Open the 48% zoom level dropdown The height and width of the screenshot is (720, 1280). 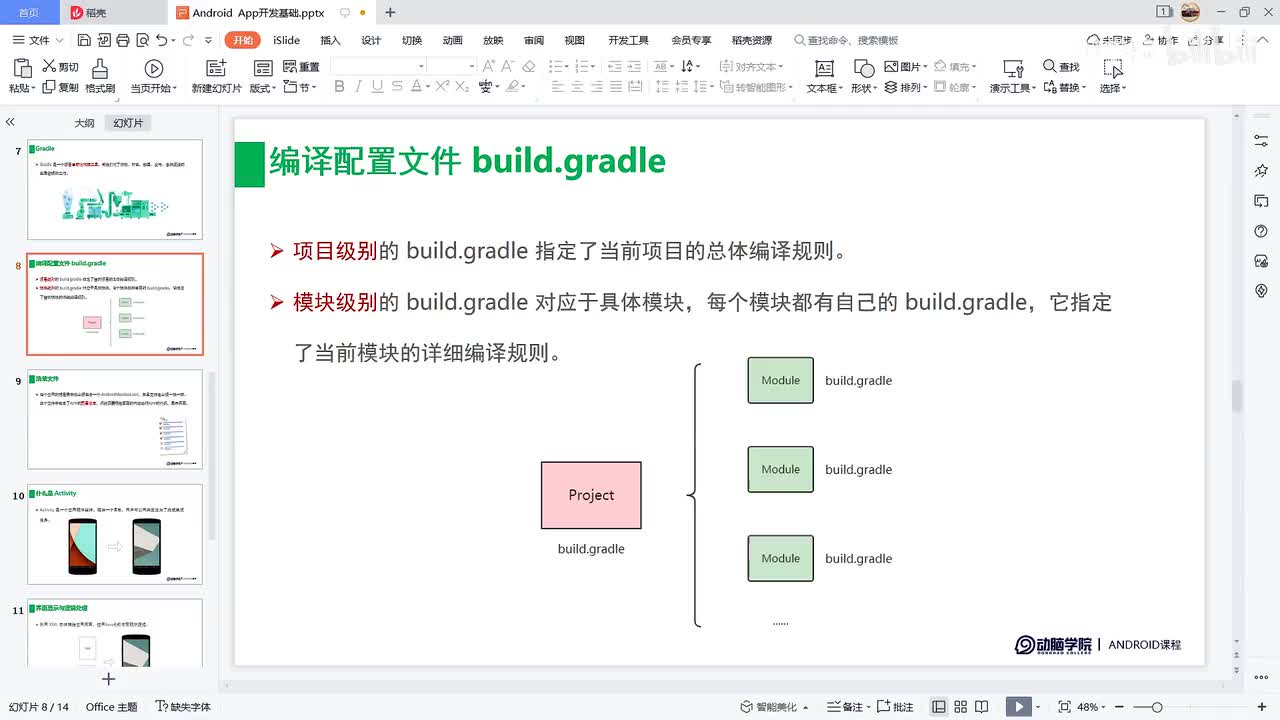point(1092,707)
